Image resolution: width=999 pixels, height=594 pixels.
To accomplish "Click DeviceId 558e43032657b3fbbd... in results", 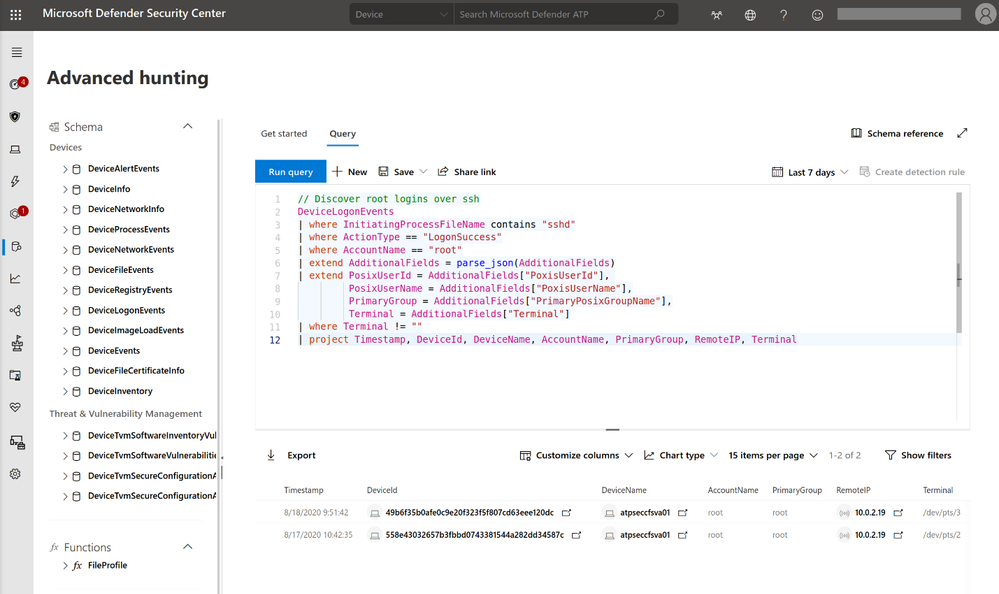I will coord(475,535).
